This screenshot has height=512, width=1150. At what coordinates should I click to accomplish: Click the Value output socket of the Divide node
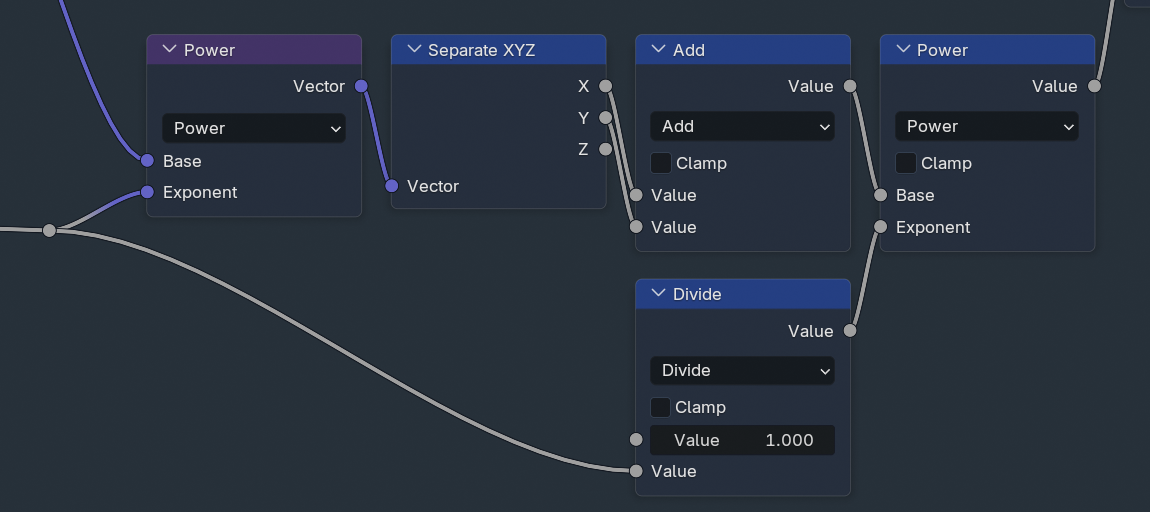[x=849, y=331]
